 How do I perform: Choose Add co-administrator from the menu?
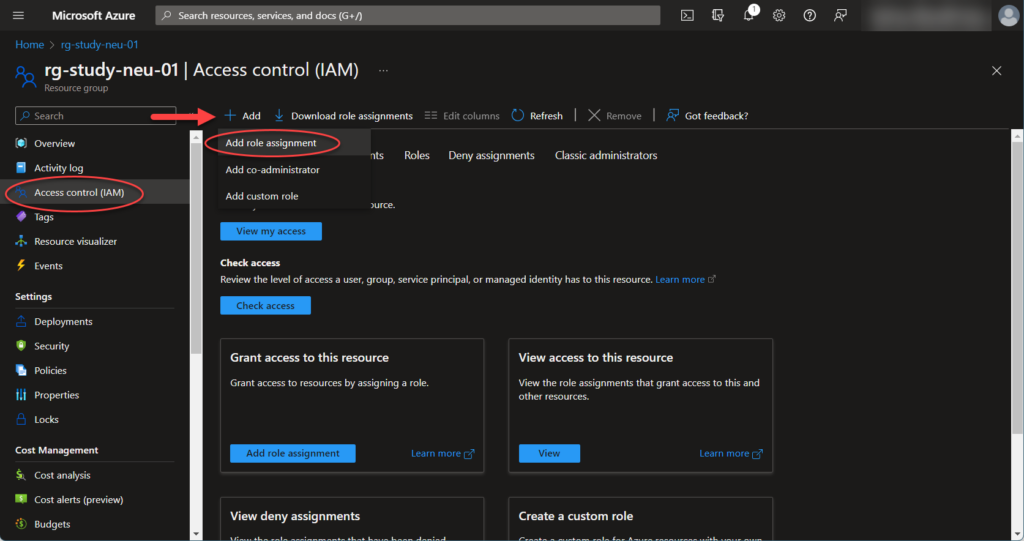[x=272, y=170]
